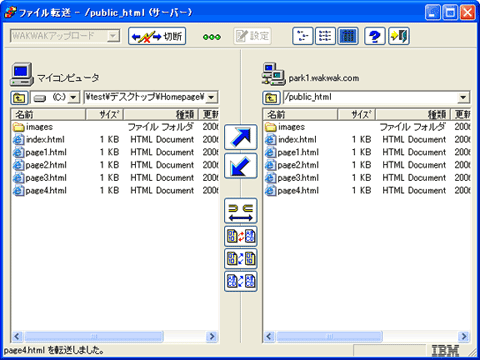
Task: Go up one folder on server panel
Action: [271, 98]
